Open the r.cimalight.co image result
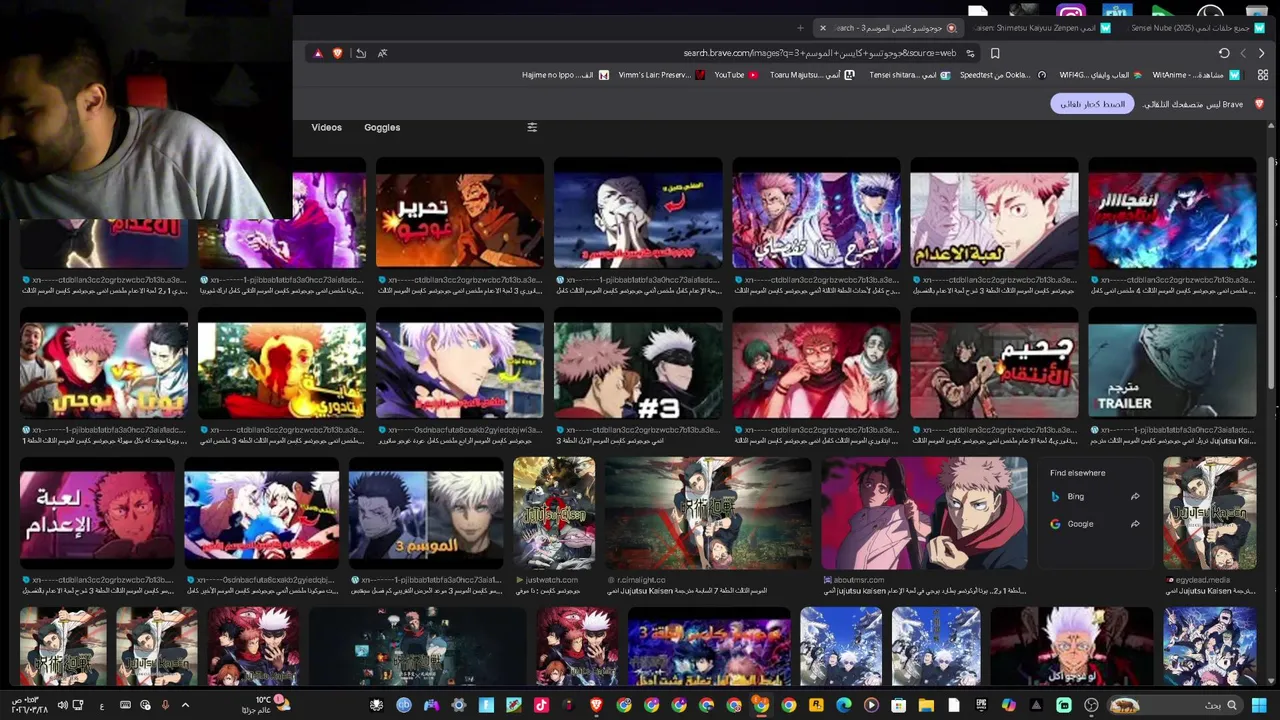 (x=708, y=513)
